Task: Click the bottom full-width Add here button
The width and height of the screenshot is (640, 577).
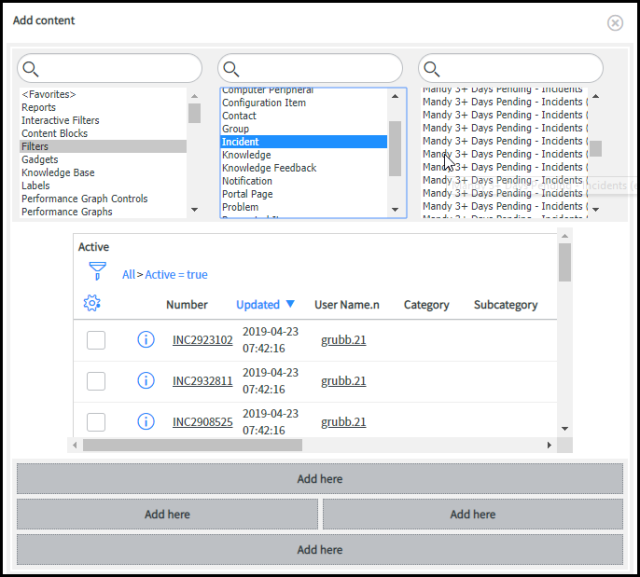Action: pyautogui.click(x=320, y=550)
